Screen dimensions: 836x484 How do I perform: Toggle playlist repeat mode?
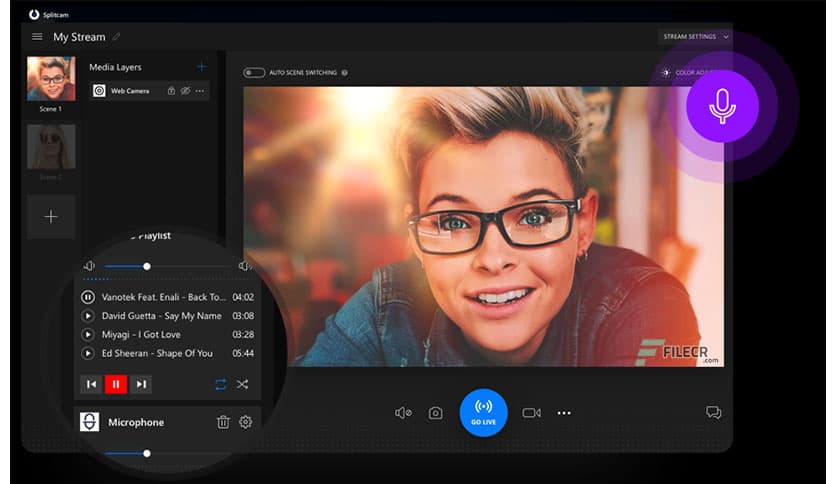coord(220,384)
